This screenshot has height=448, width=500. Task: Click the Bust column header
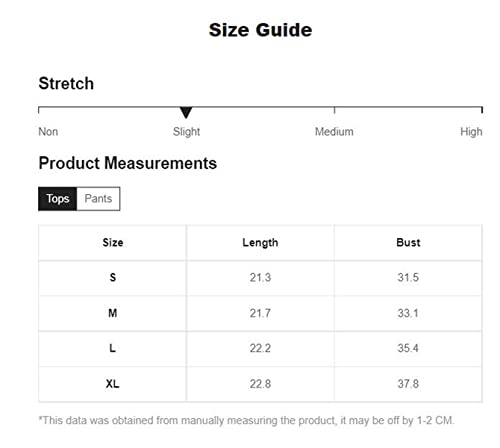click(x=408, y=242)
